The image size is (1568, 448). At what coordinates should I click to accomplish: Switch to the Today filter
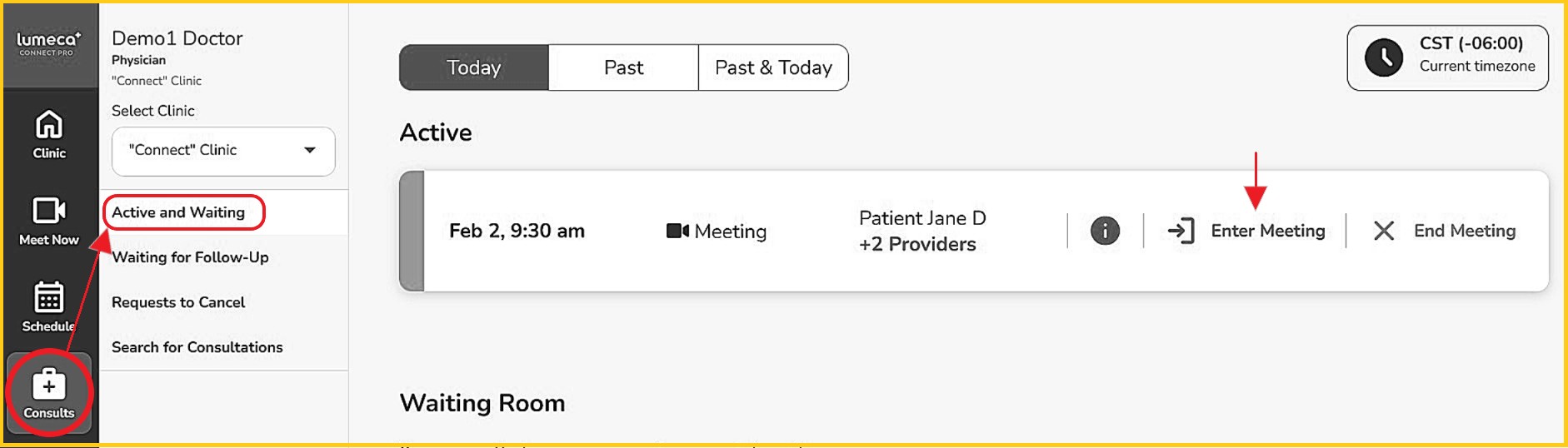[x=473, y=67]
